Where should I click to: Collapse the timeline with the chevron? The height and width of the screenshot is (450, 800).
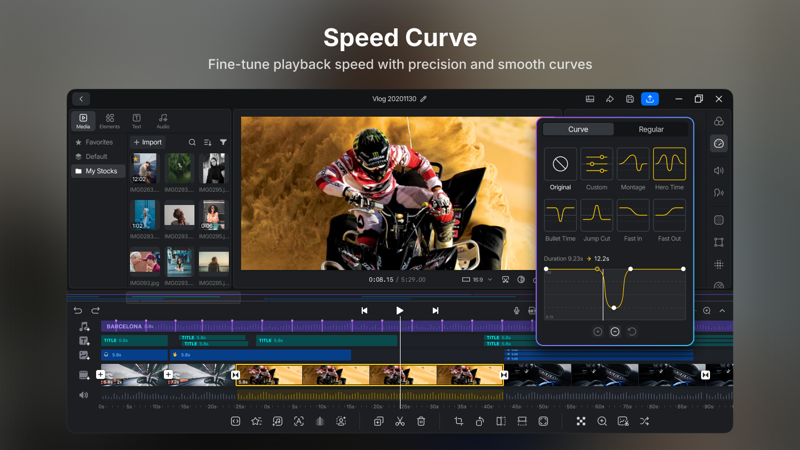(722, 310)
